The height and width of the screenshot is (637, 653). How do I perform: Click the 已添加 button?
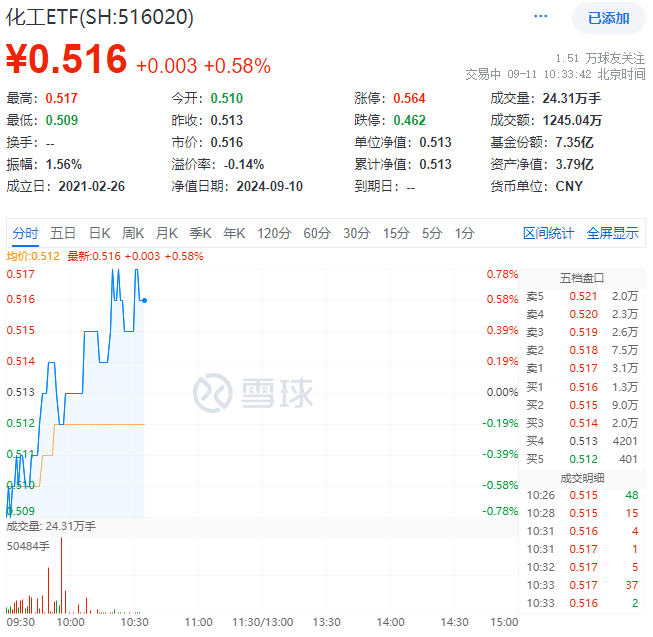coord(608,18)
